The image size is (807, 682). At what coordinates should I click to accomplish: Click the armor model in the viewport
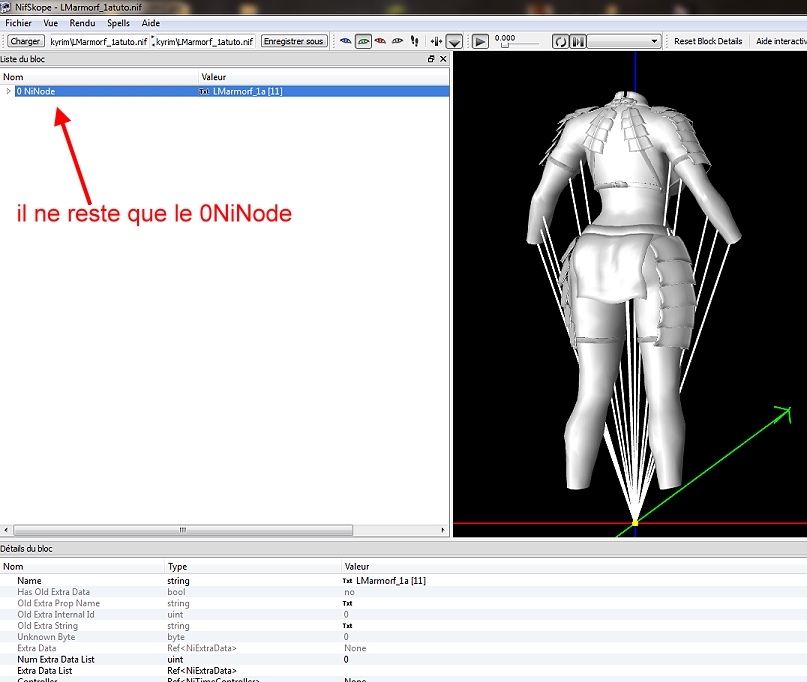(633, 288)
